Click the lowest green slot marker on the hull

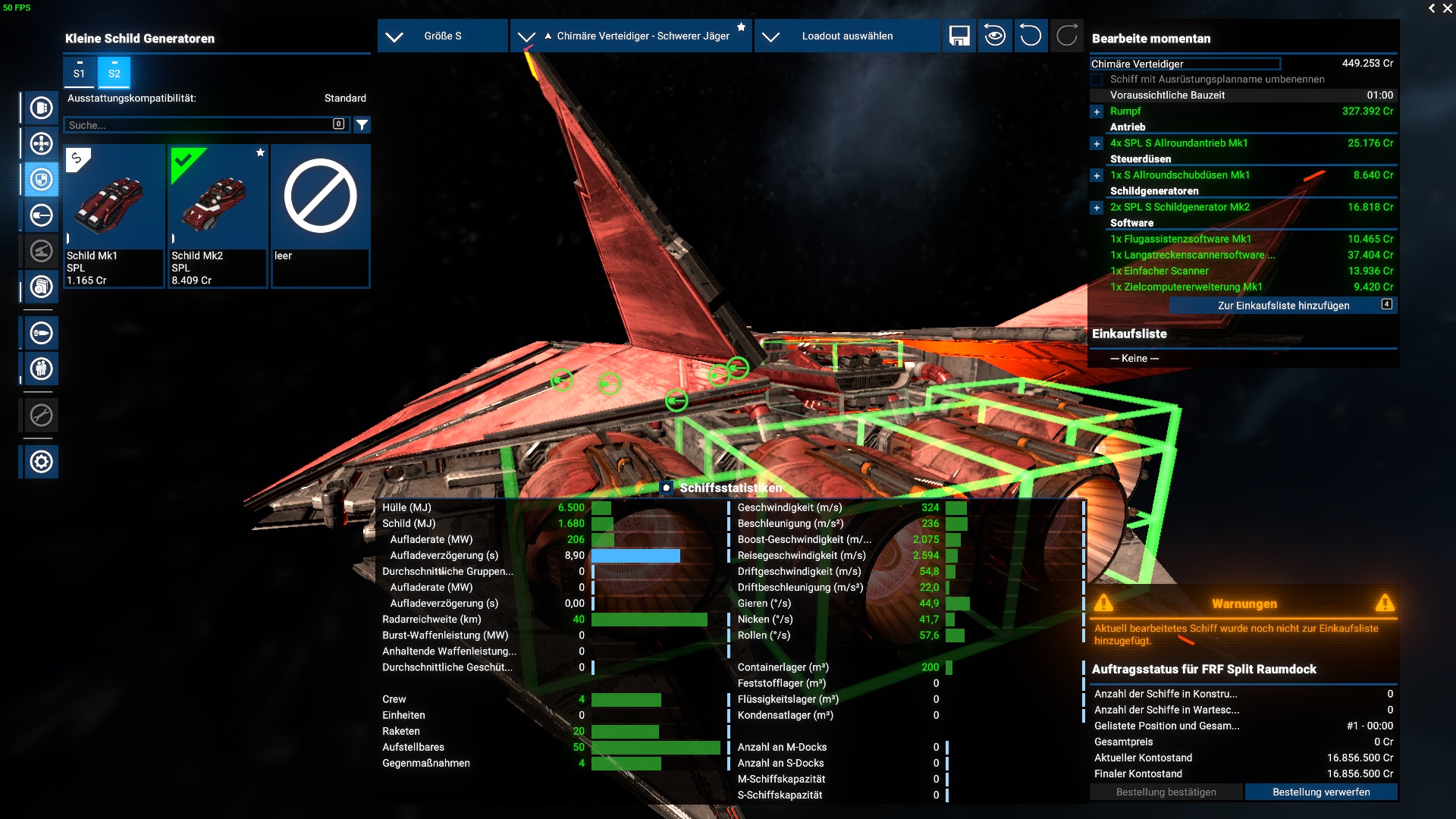(676, 400)
